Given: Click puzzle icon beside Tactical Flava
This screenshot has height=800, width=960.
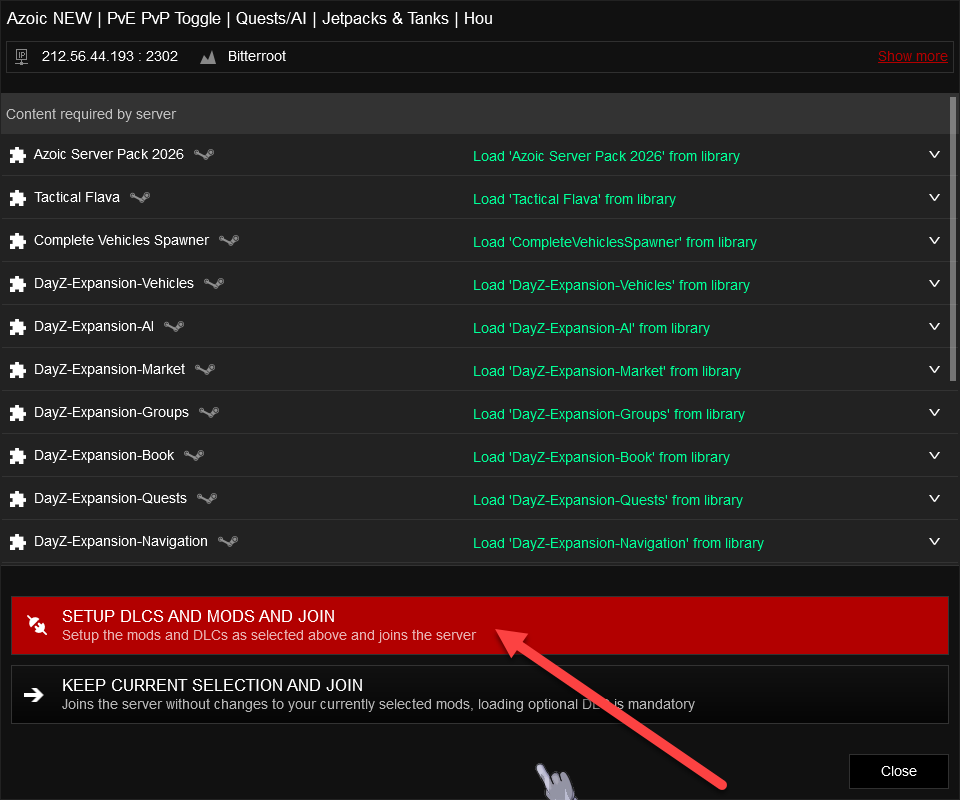Looking at the screenshot, I should 18,198.
